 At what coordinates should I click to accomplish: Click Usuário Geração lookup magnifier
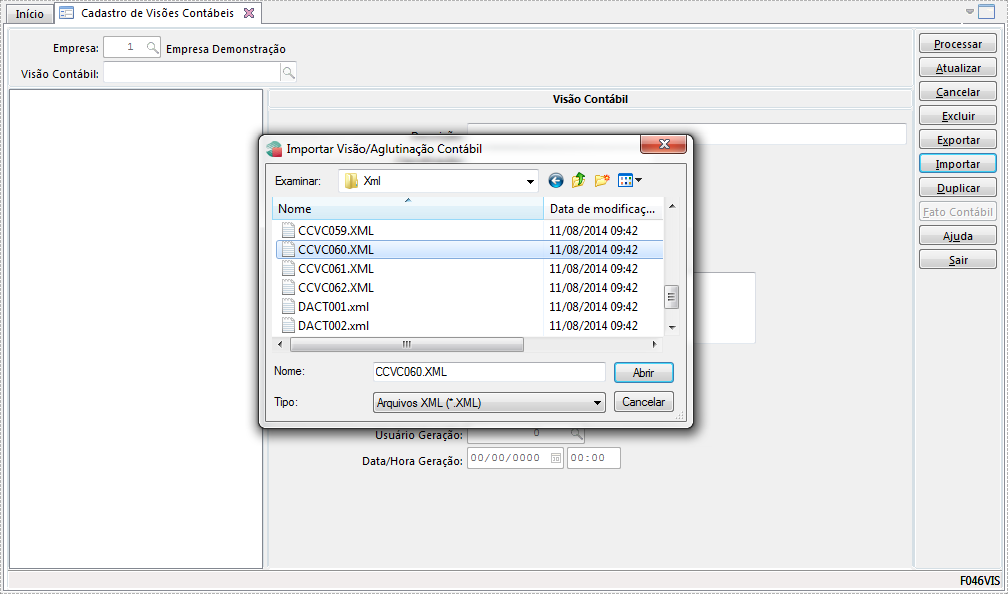click(x=577, y=435)
